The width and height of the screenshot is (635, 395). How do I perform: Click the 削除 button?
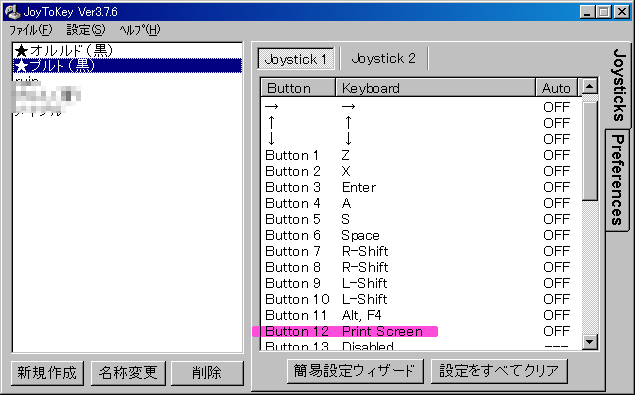(x=207, y=373)
